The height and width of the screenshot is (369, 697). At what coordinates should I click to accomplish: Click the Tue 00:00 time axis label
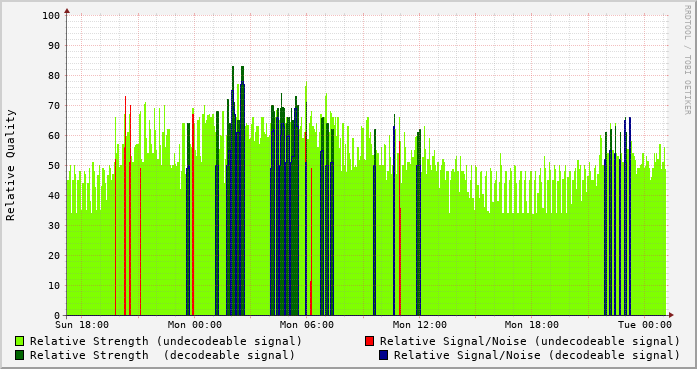coord(645,325)
